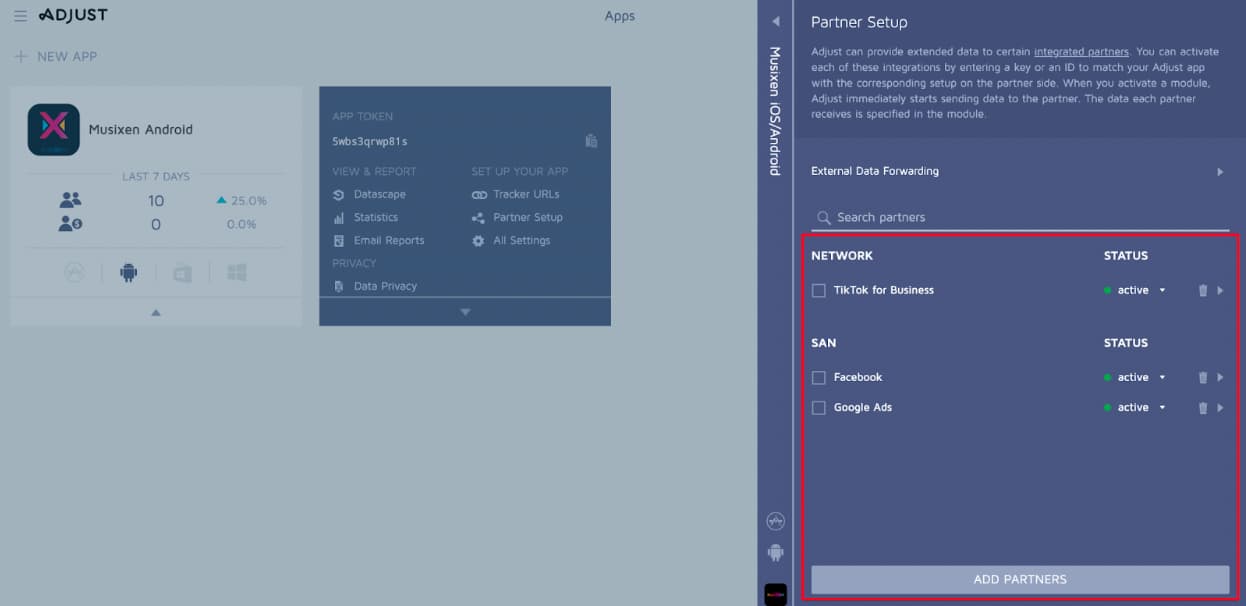Click the Email Reports icon
Image resolution: width=1246 pixels, height=606 pixels.
tap(339, 241)
